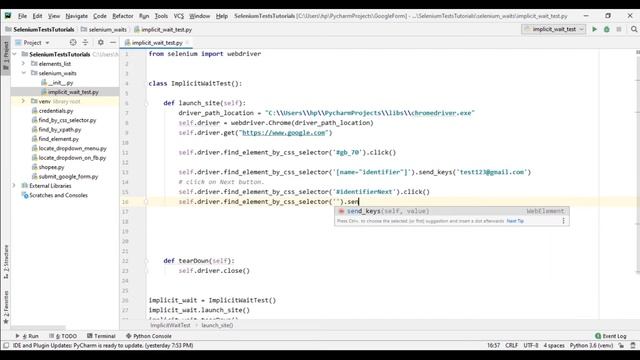Viewport: 640px width, 360px height.
Task: Click the Python 3.6 (venv) interpreter status
Action: click(x=591, y=345)
